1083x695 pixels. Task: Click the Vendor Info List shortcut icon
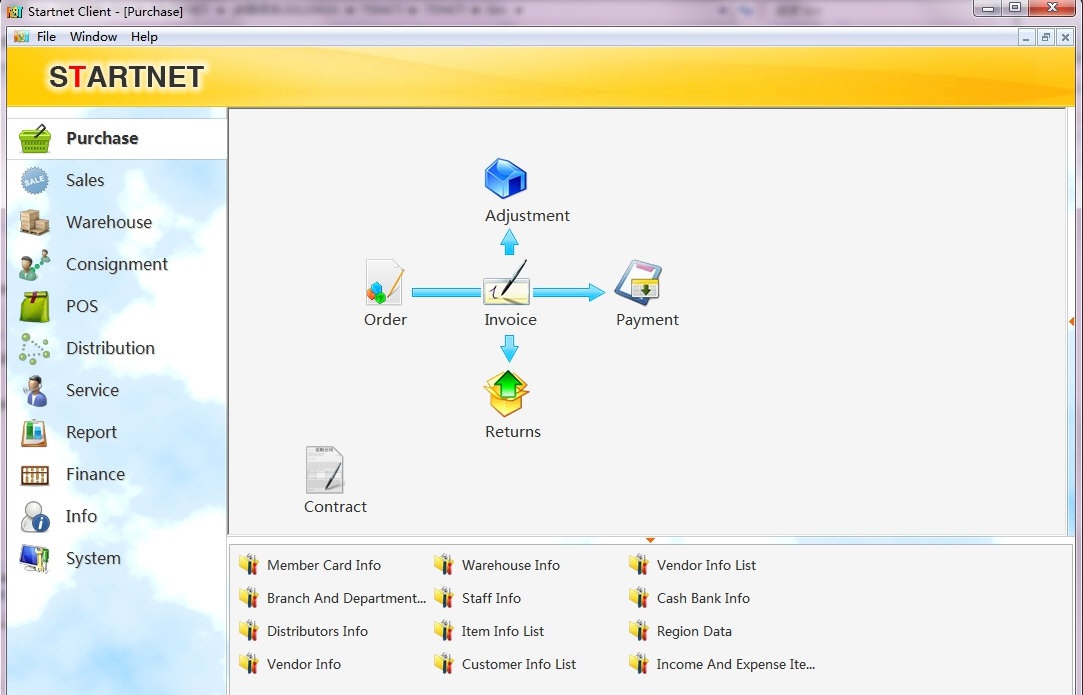pos(639,564)
